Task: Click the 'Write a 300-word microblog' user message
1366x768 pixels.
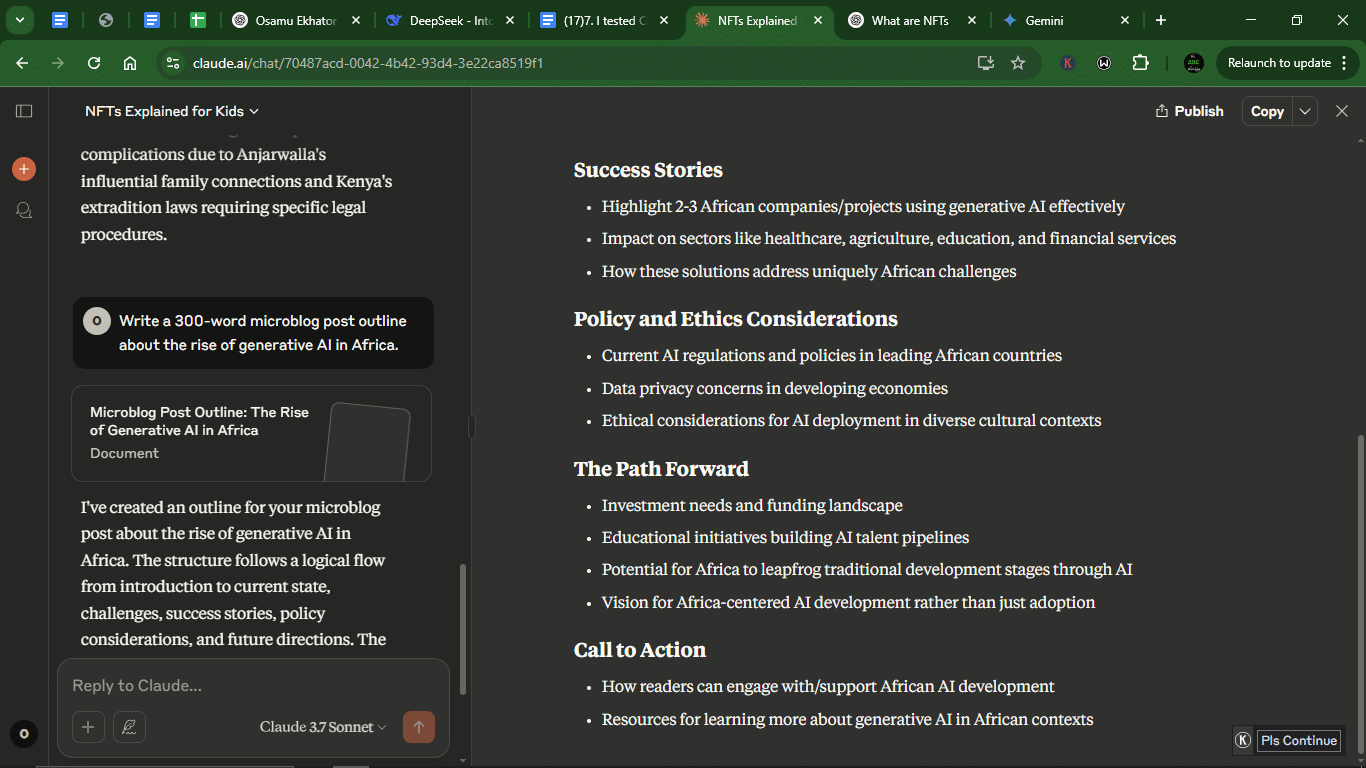Action: coord(253,333)
